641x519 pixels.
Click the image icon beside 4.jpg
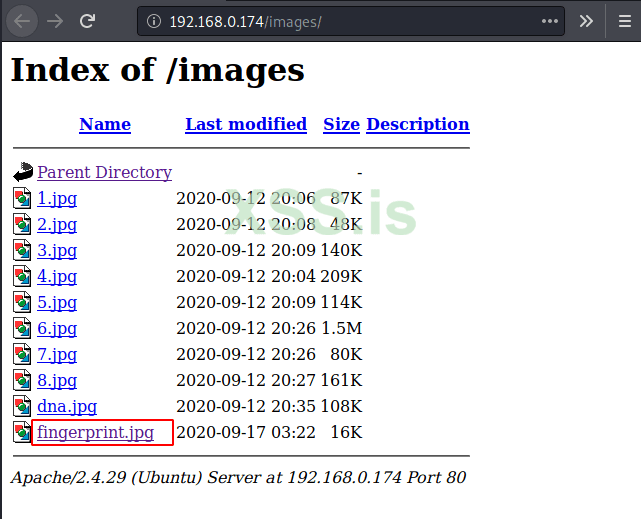(22, 276)
